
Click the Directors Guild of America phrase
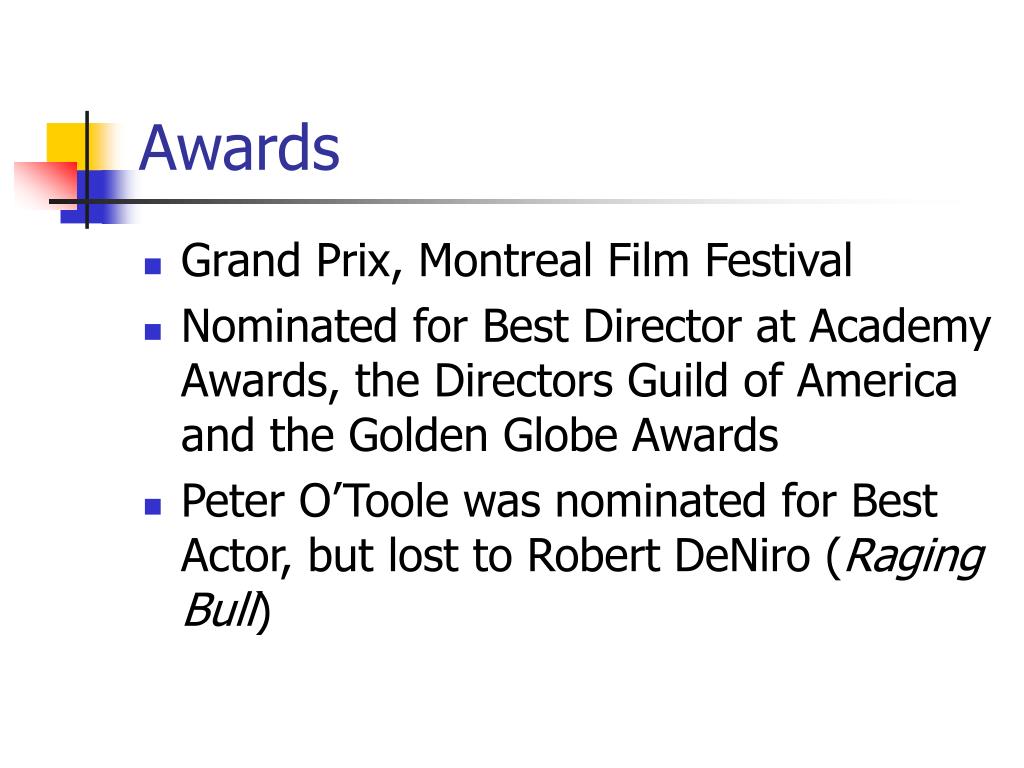coord(696,380)
